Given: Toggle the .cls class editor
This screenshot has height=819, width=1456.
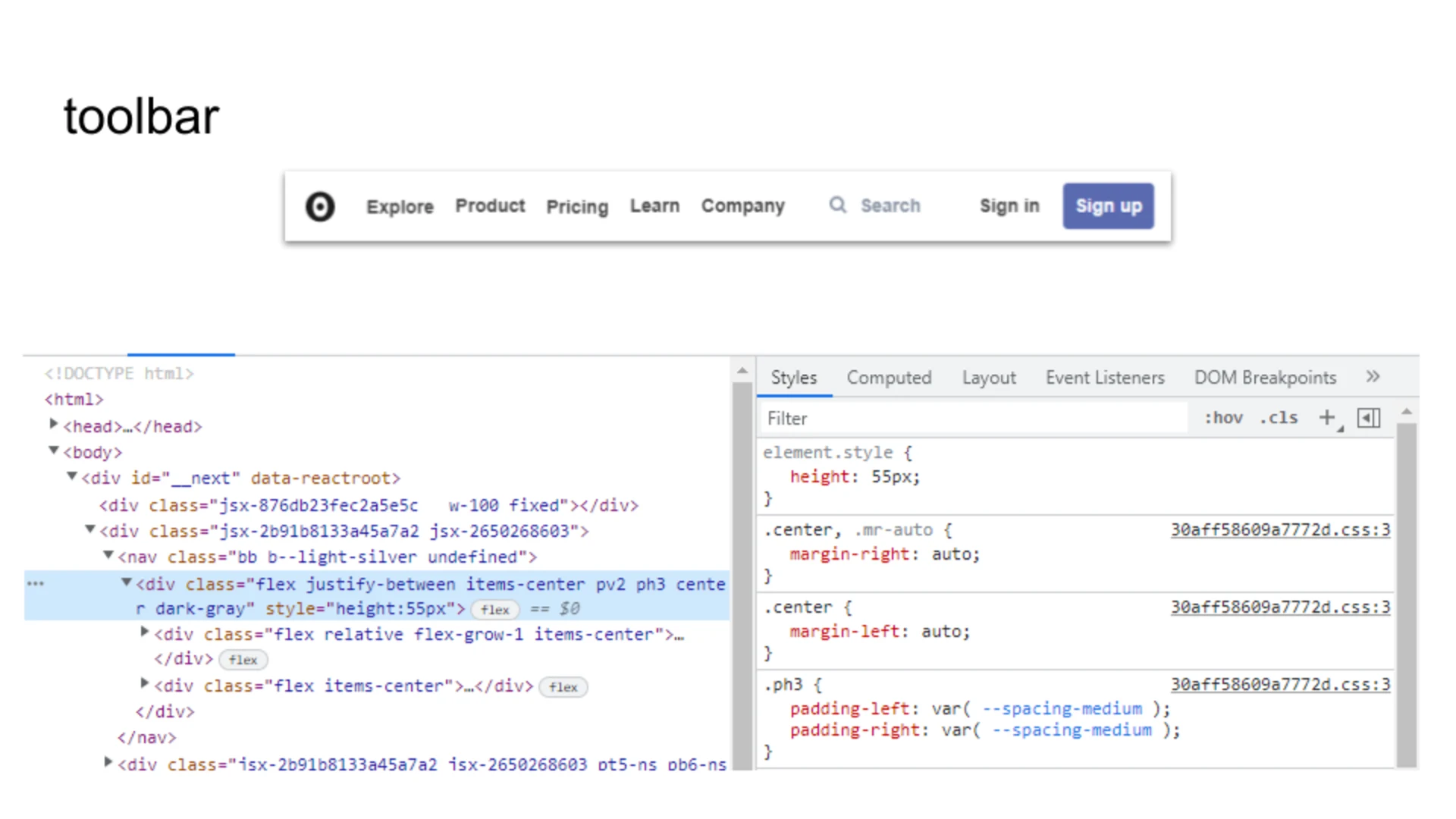Looking at the screenshot, I should pos(1279,418).
